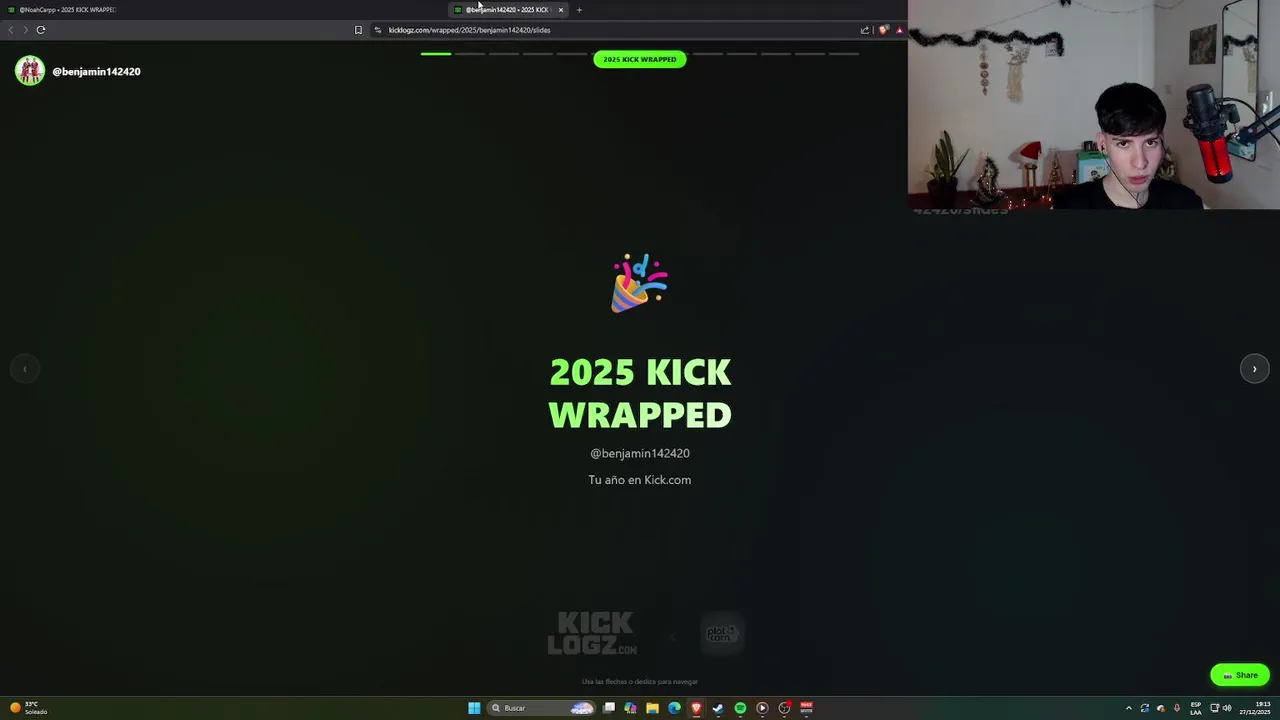Open File Explorer from taskbar
The image size is (1280, 720).
tap(652, 708)
